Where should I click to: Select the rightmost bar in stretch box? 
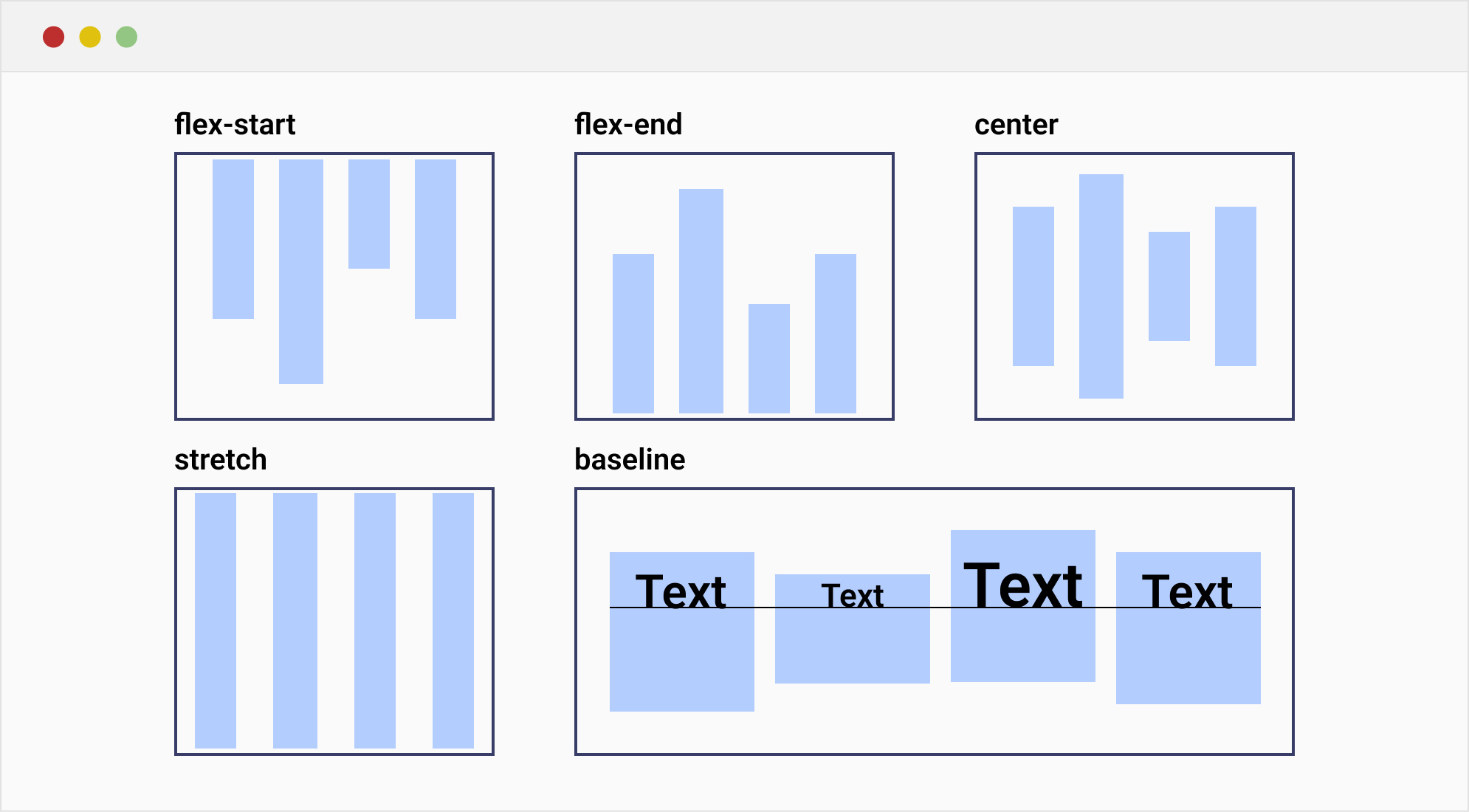click(x=453, y=620)
